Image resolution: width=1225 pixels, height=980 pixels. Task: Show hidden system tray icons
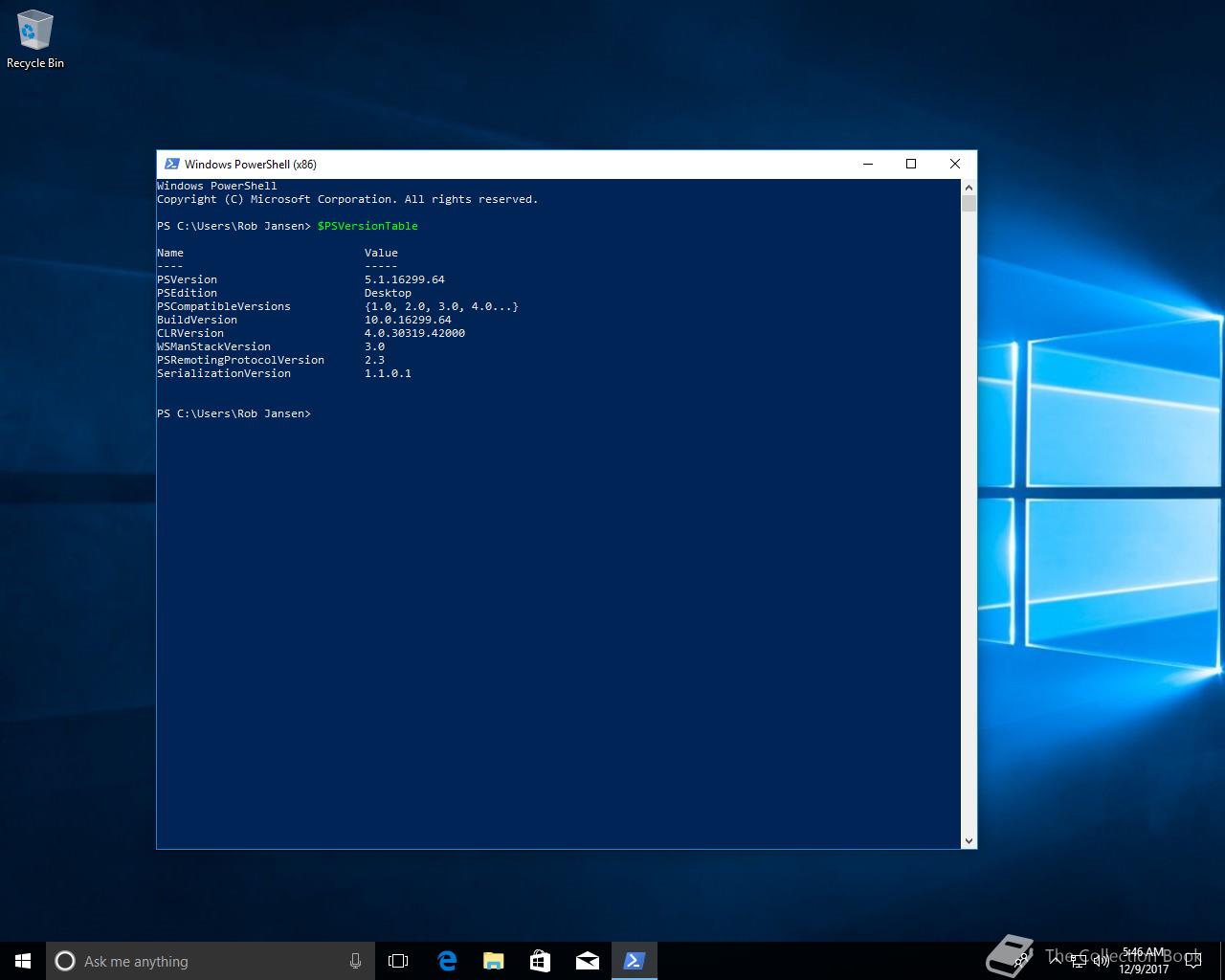pyautogui.click(x=1056, y=961)
